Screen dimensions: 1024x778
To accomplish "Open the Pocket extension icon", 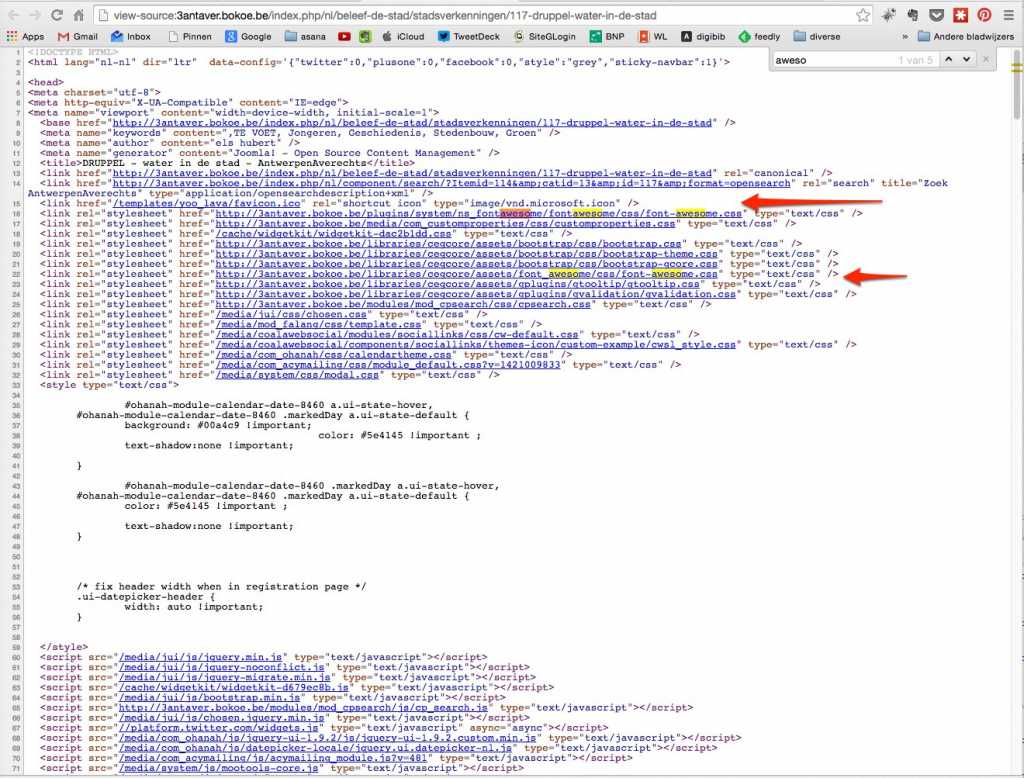I will (x=936, y=15).
